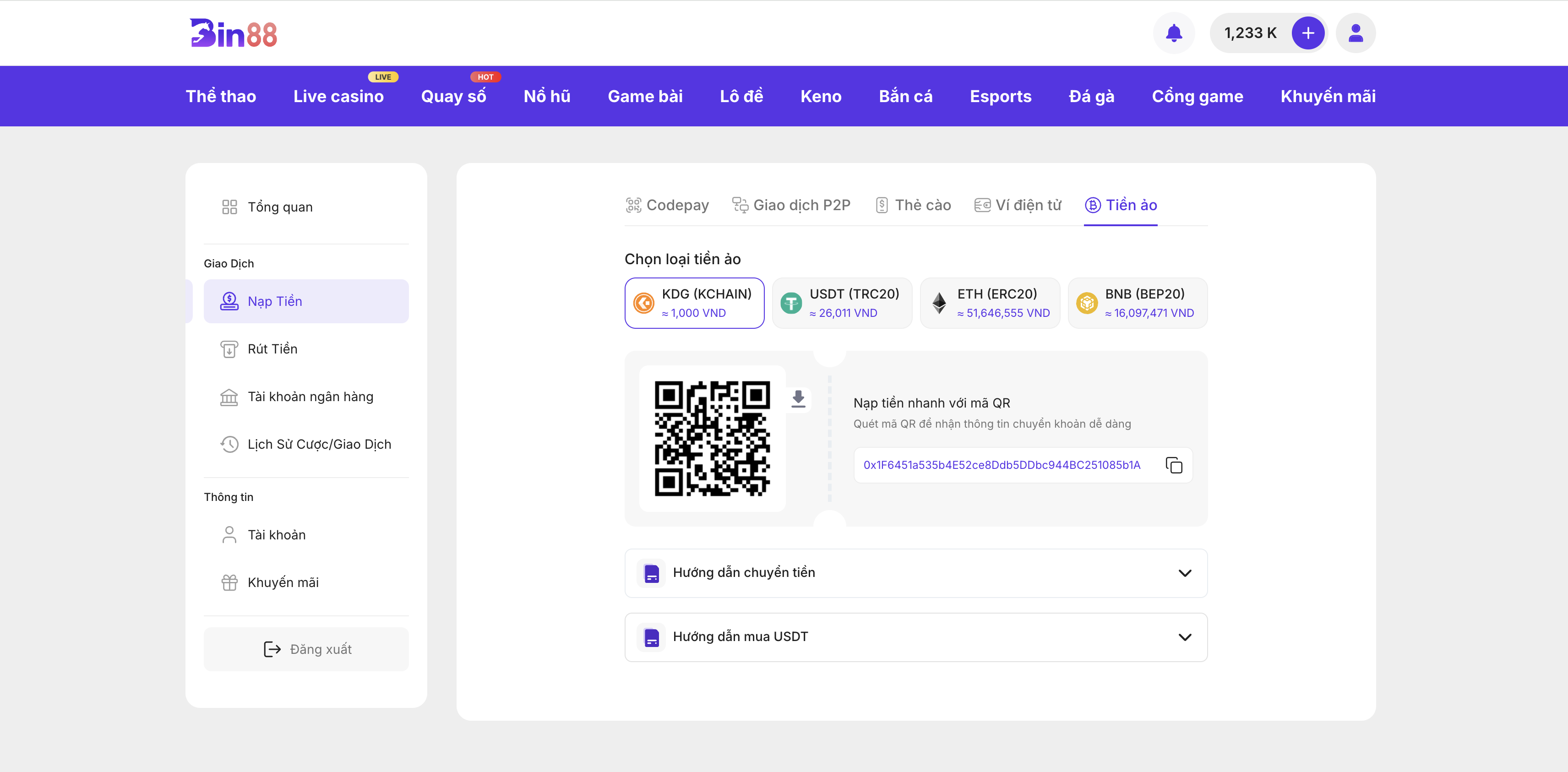Image resolution: width=1568 pixels, height=772 pixels.
Task: Click the Đăng xuất logout button
Action: [306, 649]
